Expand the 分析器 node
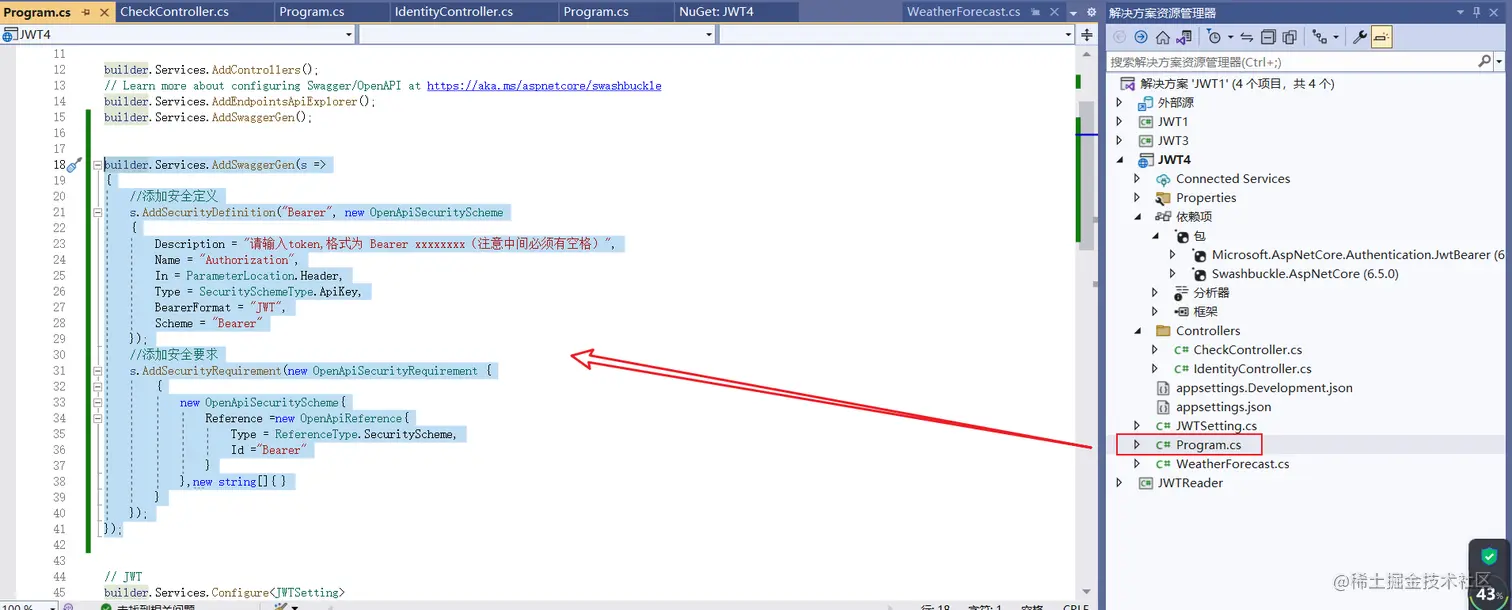This screenshot has width=1512, height=610. pos(1155,293)
